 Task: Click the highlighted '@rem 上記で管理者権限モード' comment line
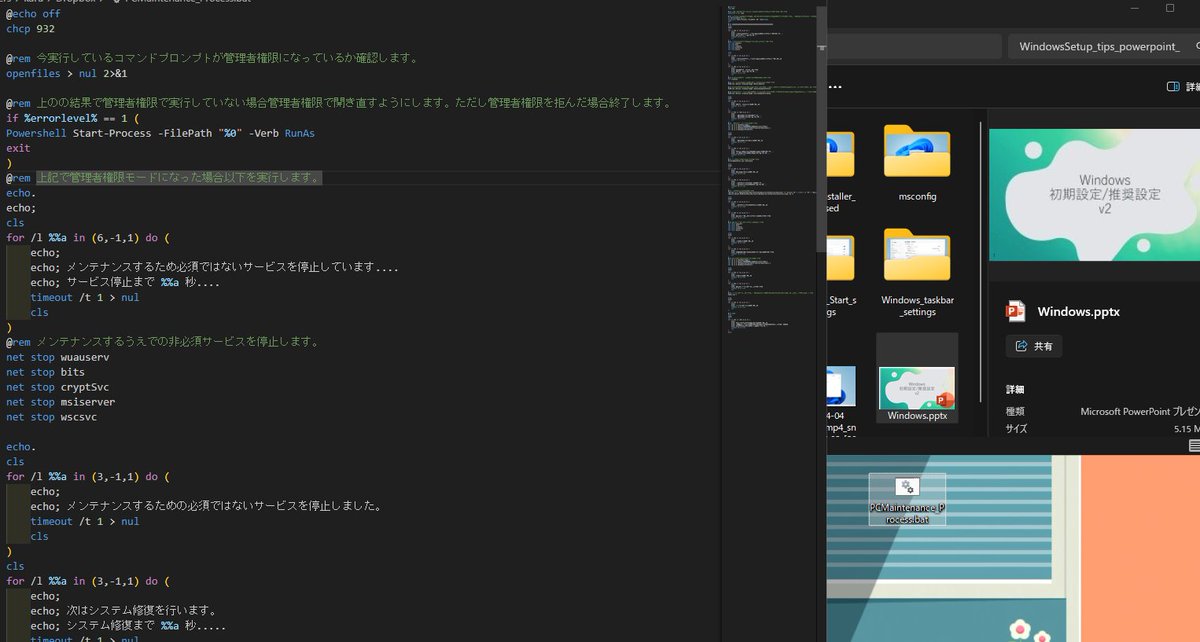[x=164, y=178]
